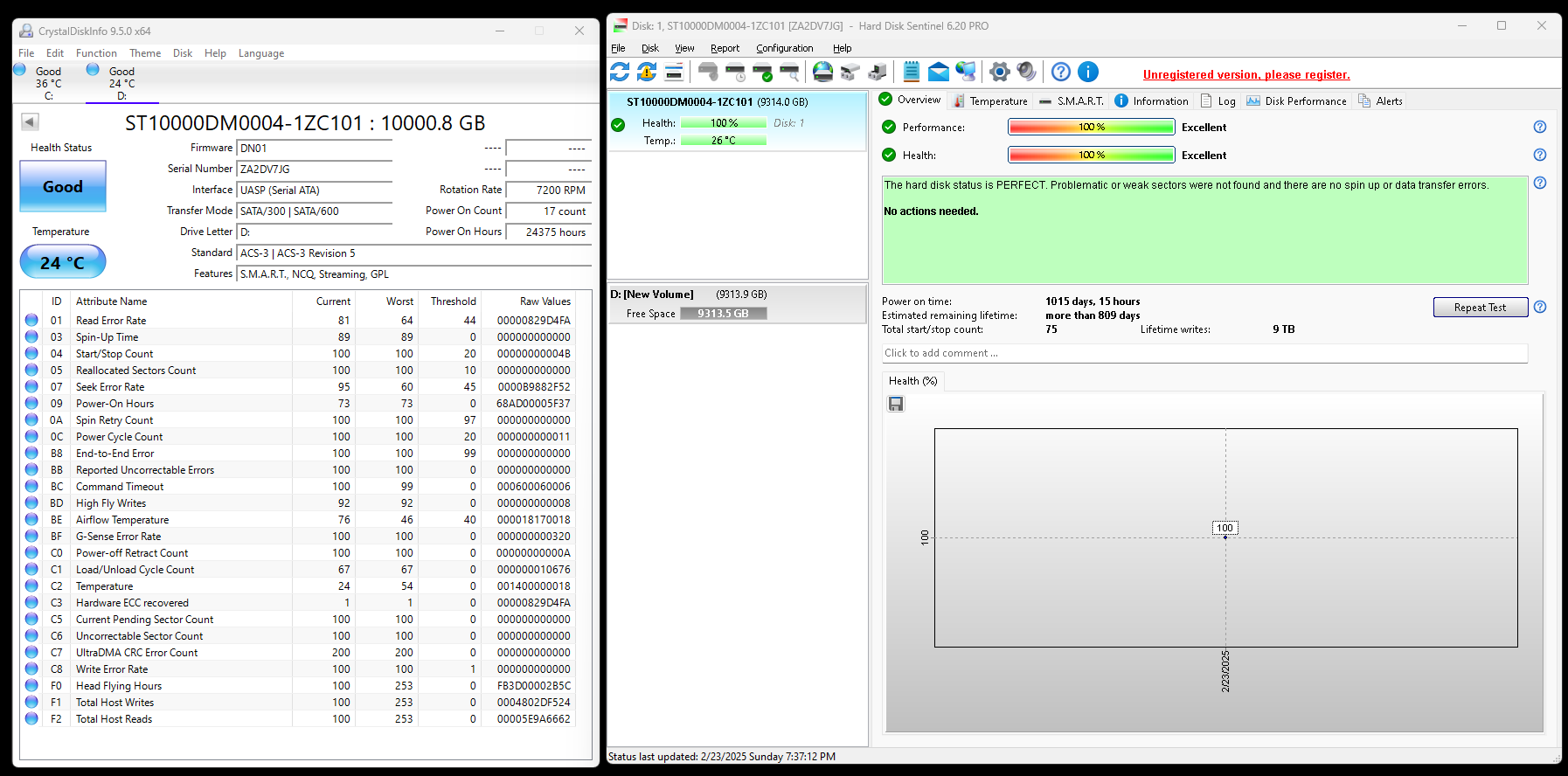1568x776 pixels.
Task: Open settings via the gear toolbar icon
Action: click(x=999, y=73)
